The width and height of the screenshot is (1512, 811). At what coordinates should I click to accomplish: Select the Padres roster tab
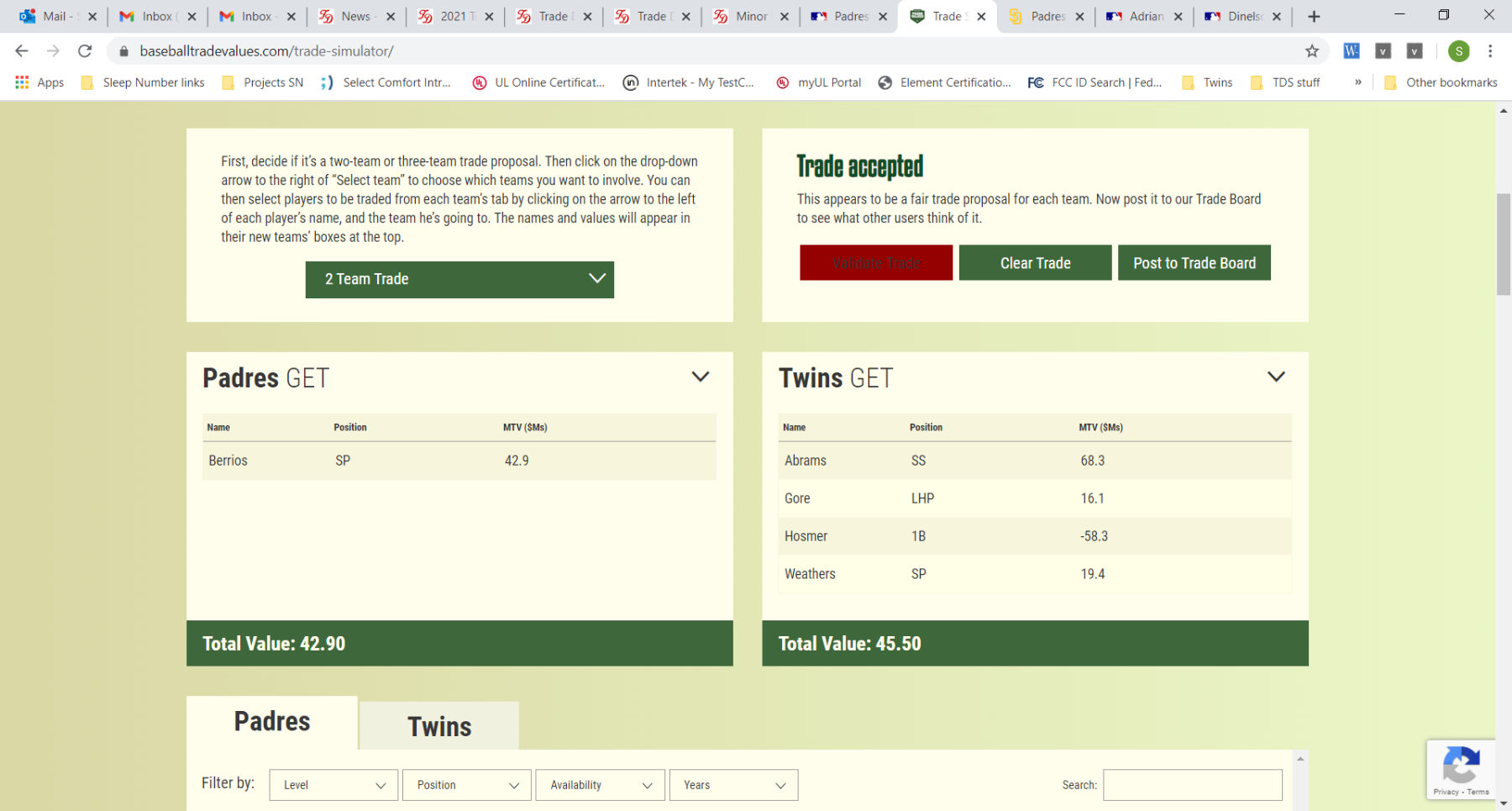coord(272,722)
